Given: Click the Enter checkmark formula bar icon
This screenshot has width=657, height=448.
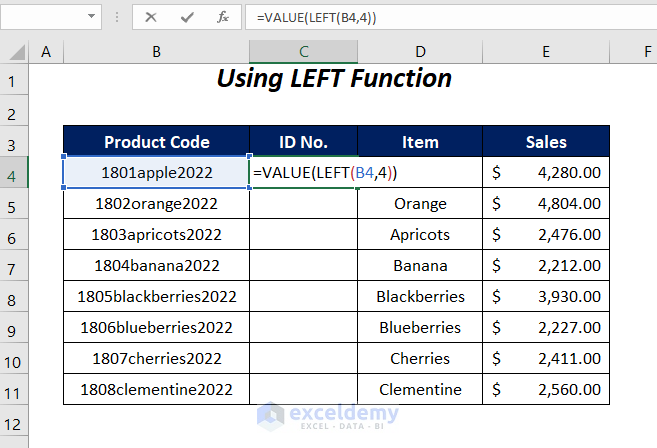Looking at the screenshot, I should (x=187, y=17).
